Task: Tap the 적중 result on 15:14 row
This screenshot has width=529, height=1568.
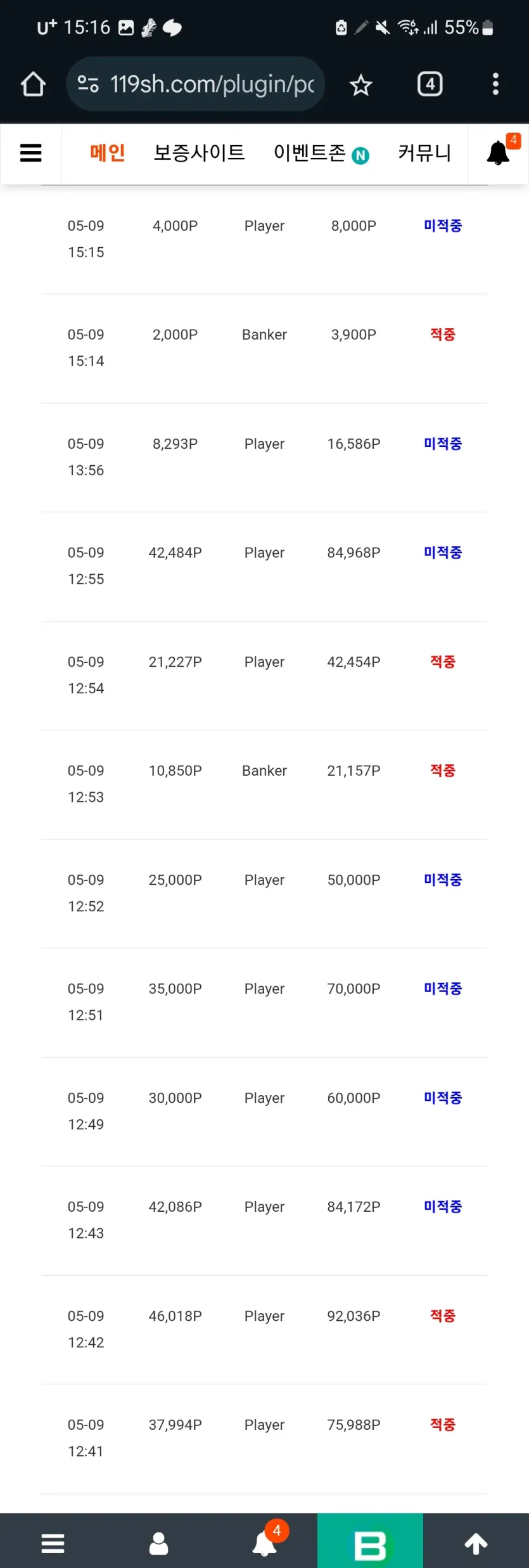Action: click(443, 335)
